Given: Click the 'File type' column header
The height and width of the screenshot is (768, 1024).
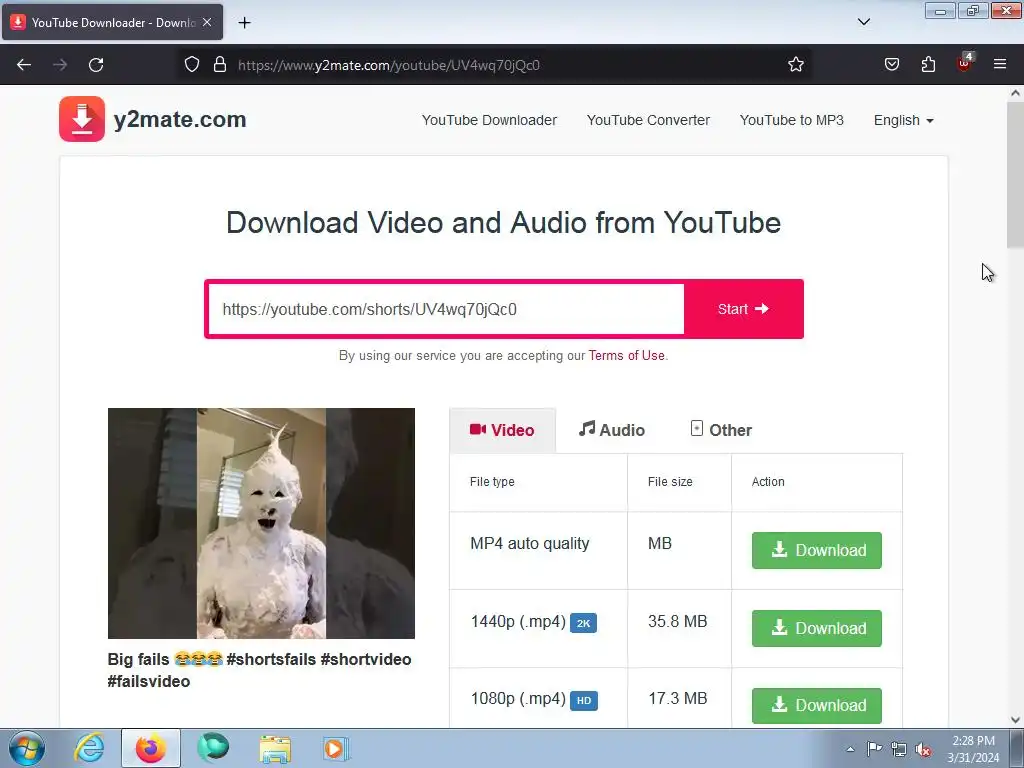Looking at the screenshot, I should pos(492,482).
